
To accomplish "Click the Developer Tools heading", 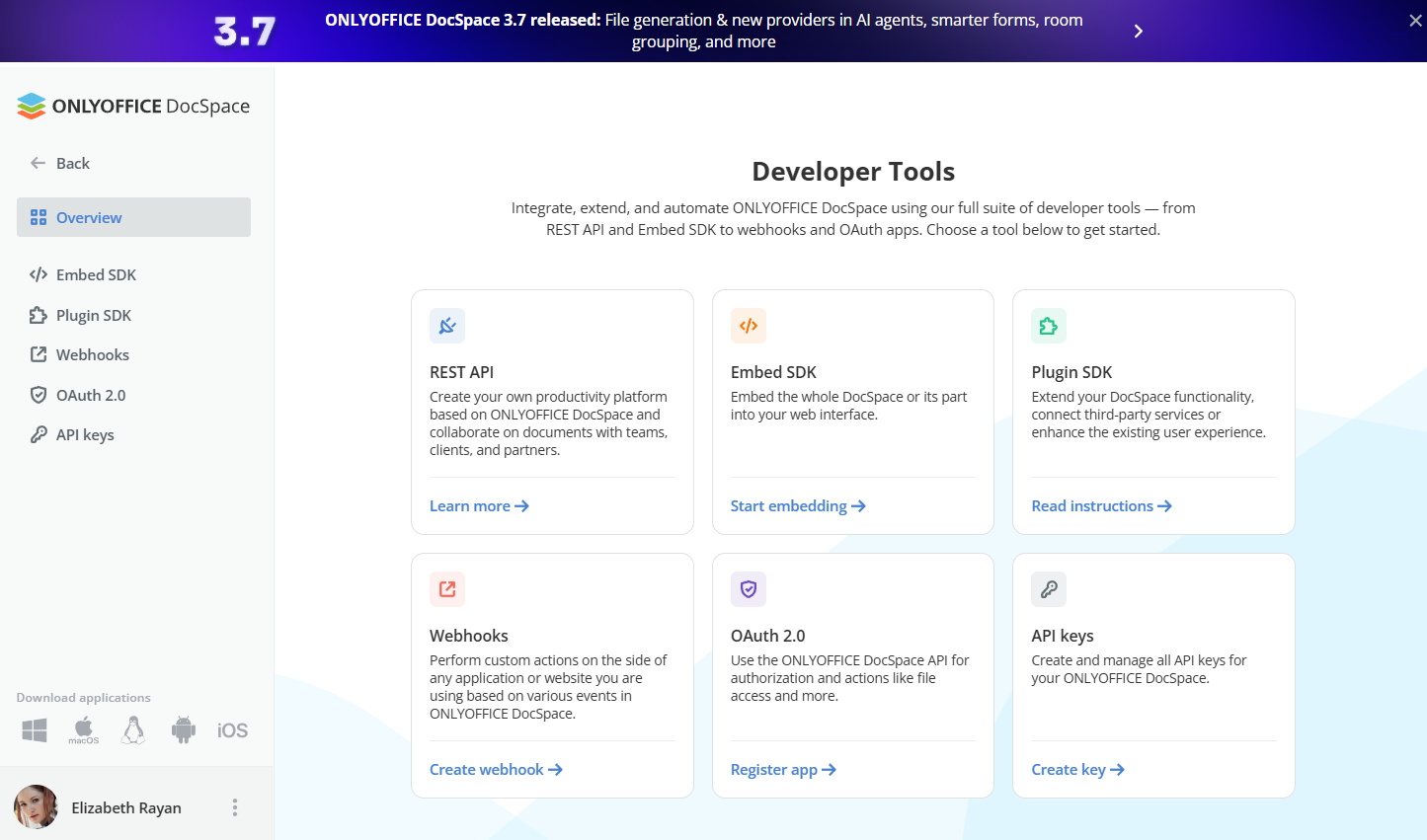I will (x=853, y=172).
